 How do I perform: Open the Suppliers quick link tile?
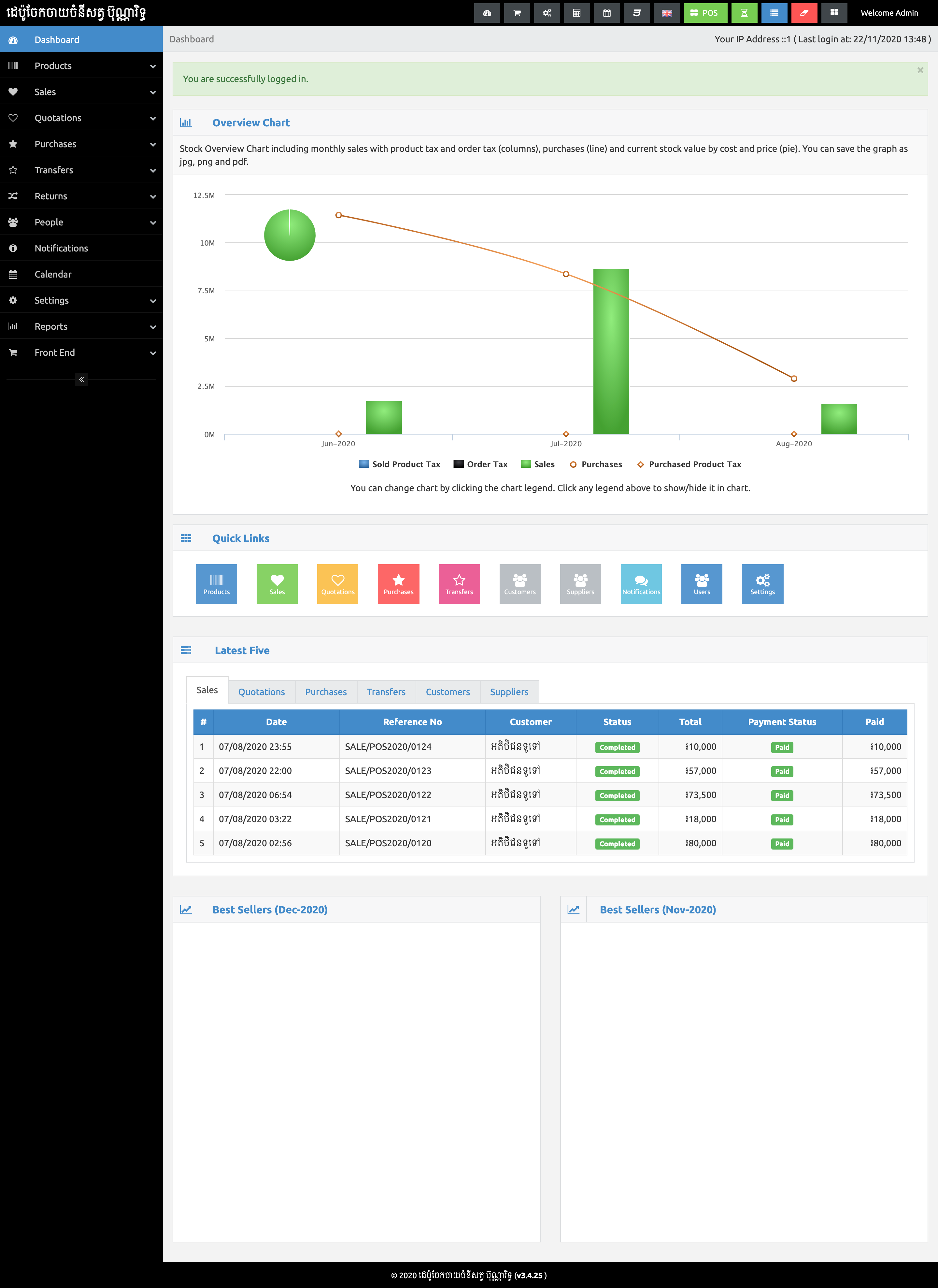coord(580,584)
